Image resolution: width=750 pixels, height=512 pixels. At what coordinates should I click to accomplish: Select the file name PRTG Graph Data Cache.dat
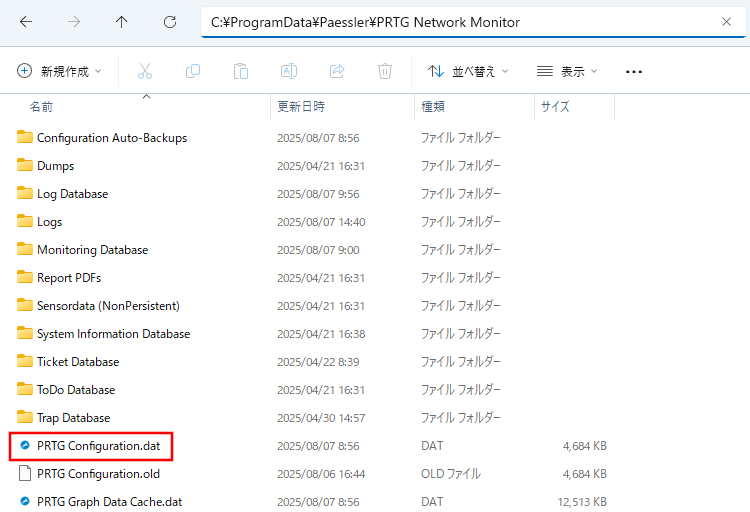[110, 501]
